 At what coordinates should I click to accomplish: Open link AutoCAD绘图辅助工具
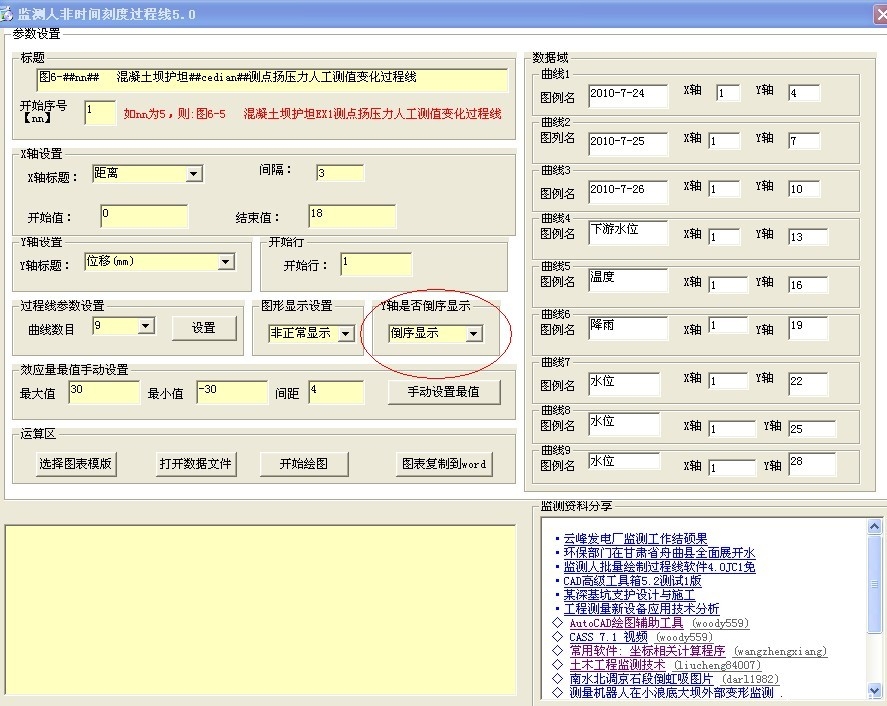point(626,623)
